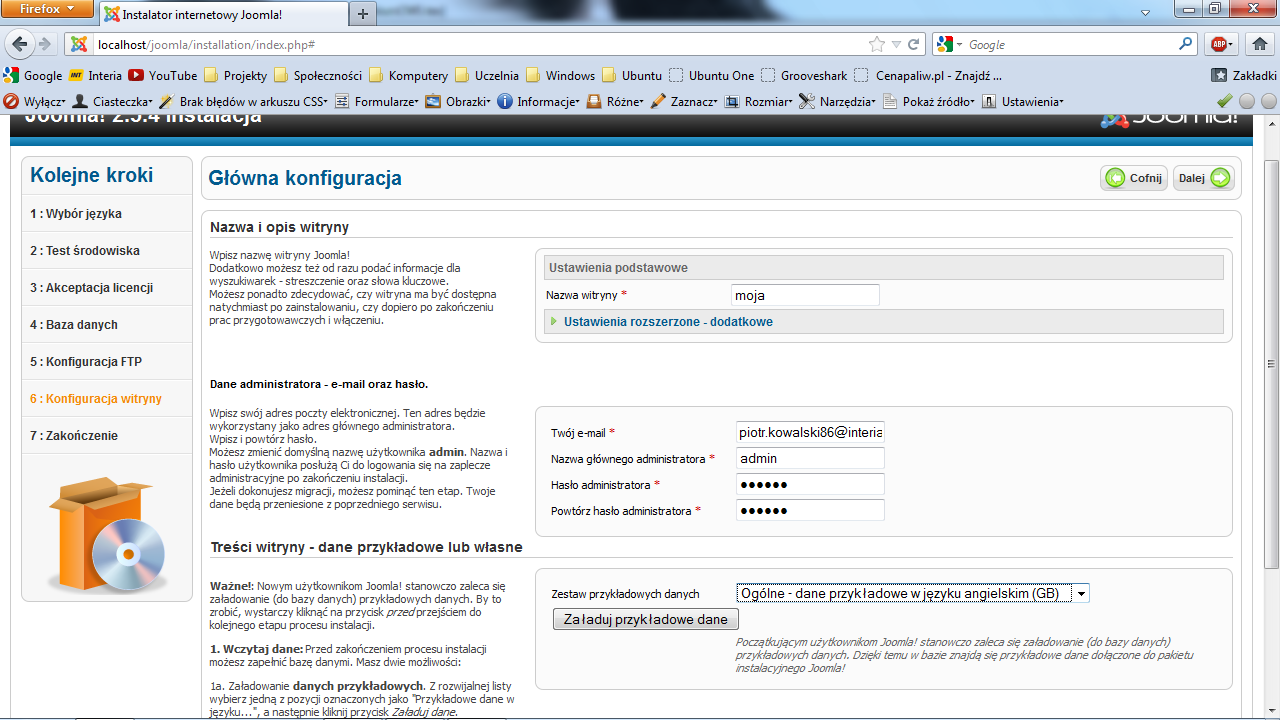This screenshot has width=1280, height=720.
Task: Open the Ciasteczka toolbar menu
Action: pos(112,101)
